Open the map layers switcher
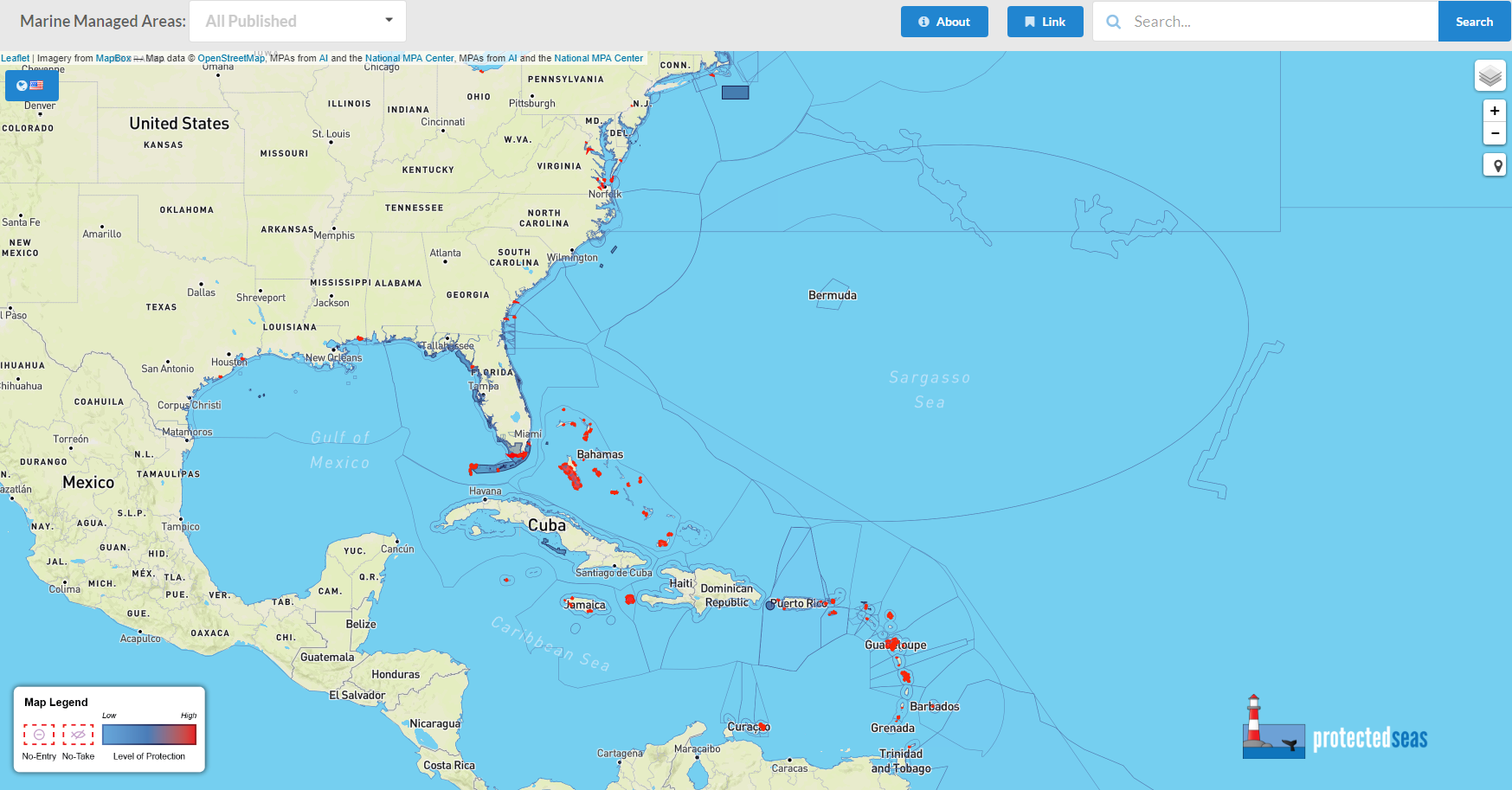The height and width of the screenshot is (790, 1512). click(1490, 76)
